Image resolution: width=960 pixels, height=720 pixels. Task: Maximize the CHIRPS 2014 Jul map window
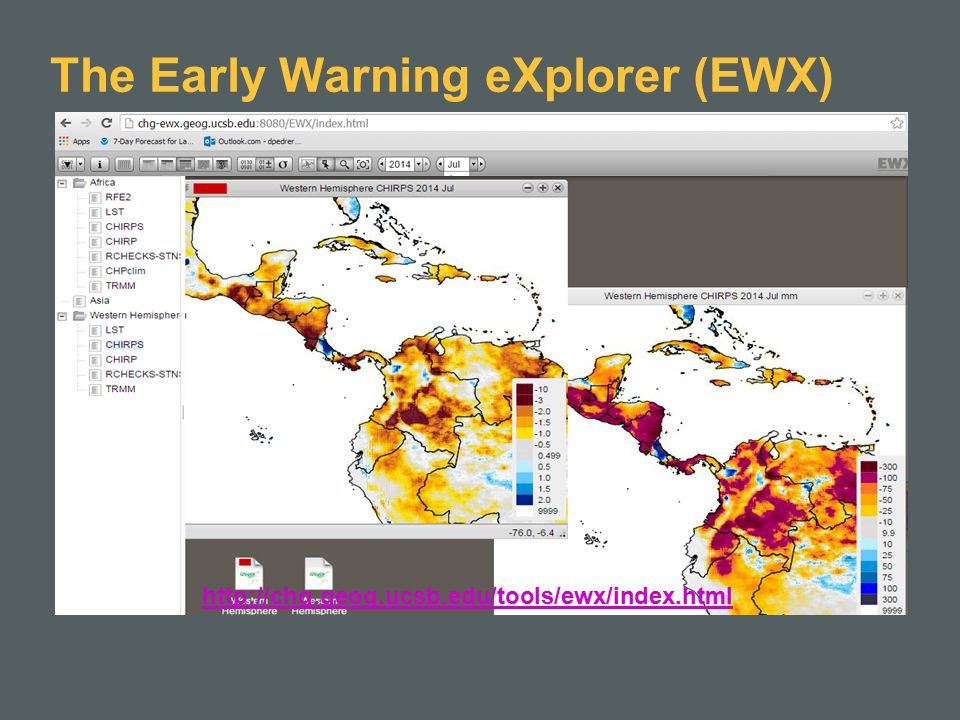click(x=542, y=188)
